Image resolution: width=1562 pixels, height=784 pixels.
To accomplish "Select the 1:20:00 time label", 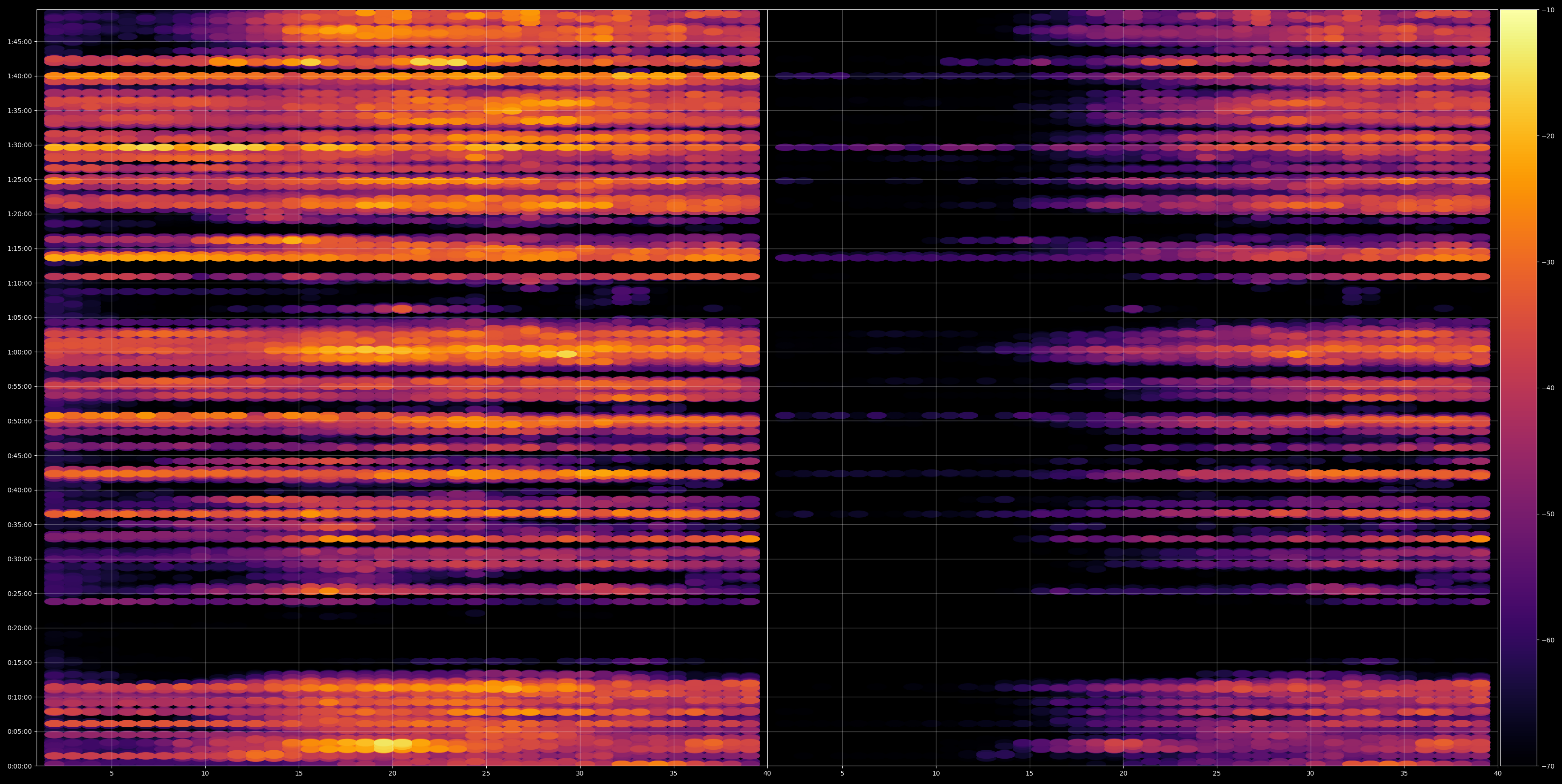I will click(19, 214).
